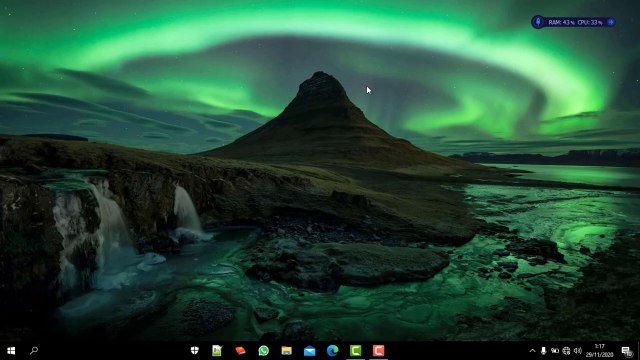Launch the green notepad document app

[217, 350]
